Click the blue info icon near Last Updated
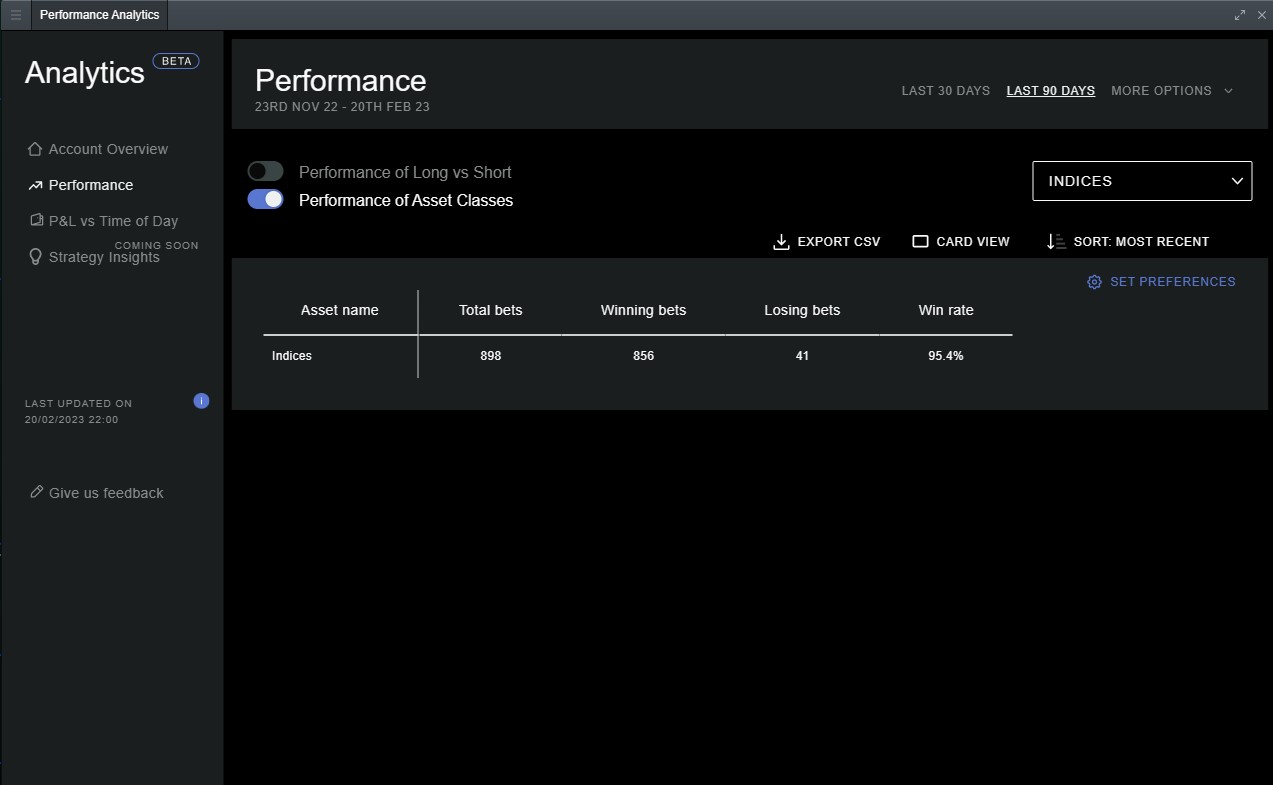Screen dimensions: 1273x785 point(201,401)
